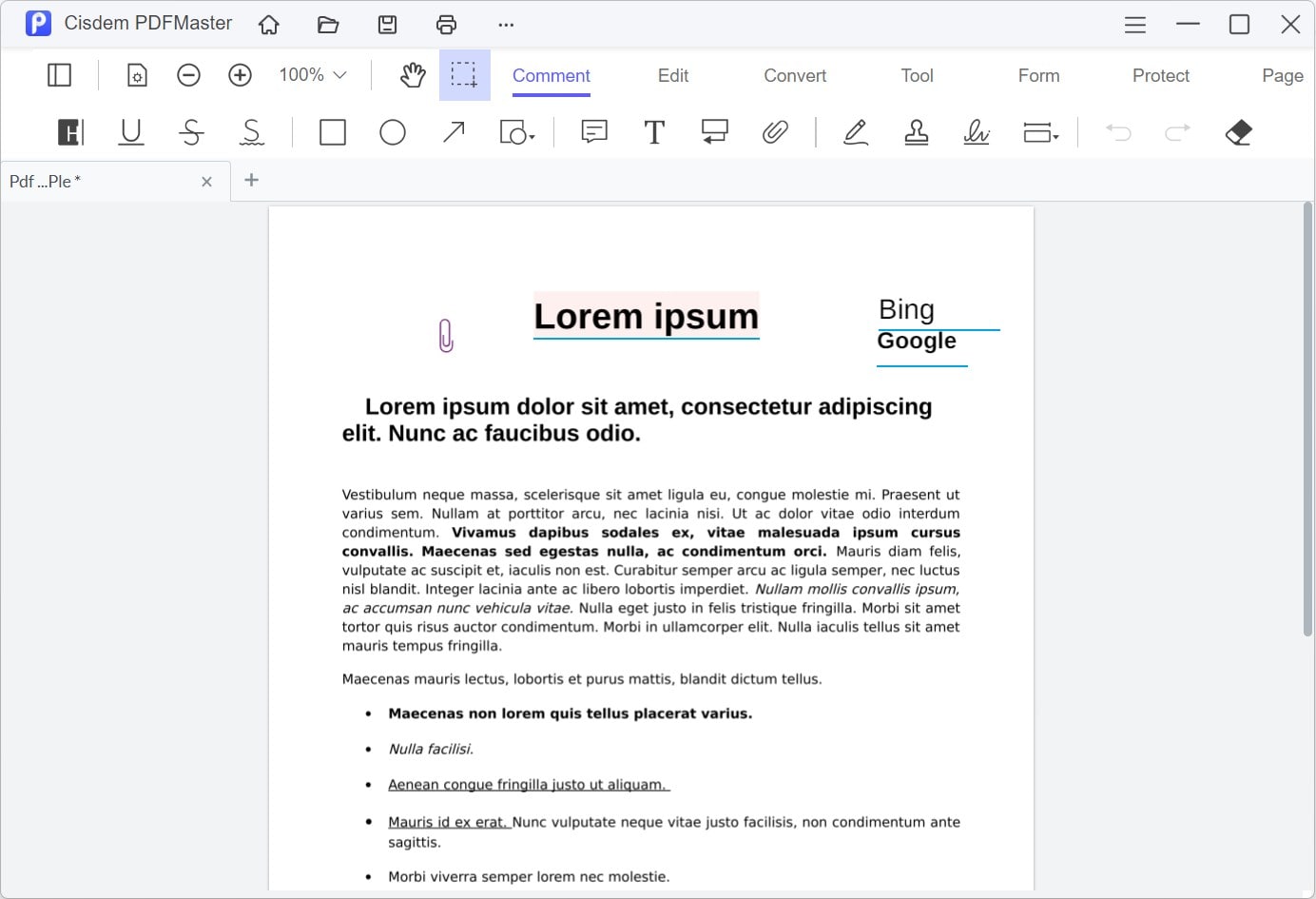The width and height of the screenshot is (1316, 899).
Task: Select the Rectangle shape tool
Action: point(333,132)
